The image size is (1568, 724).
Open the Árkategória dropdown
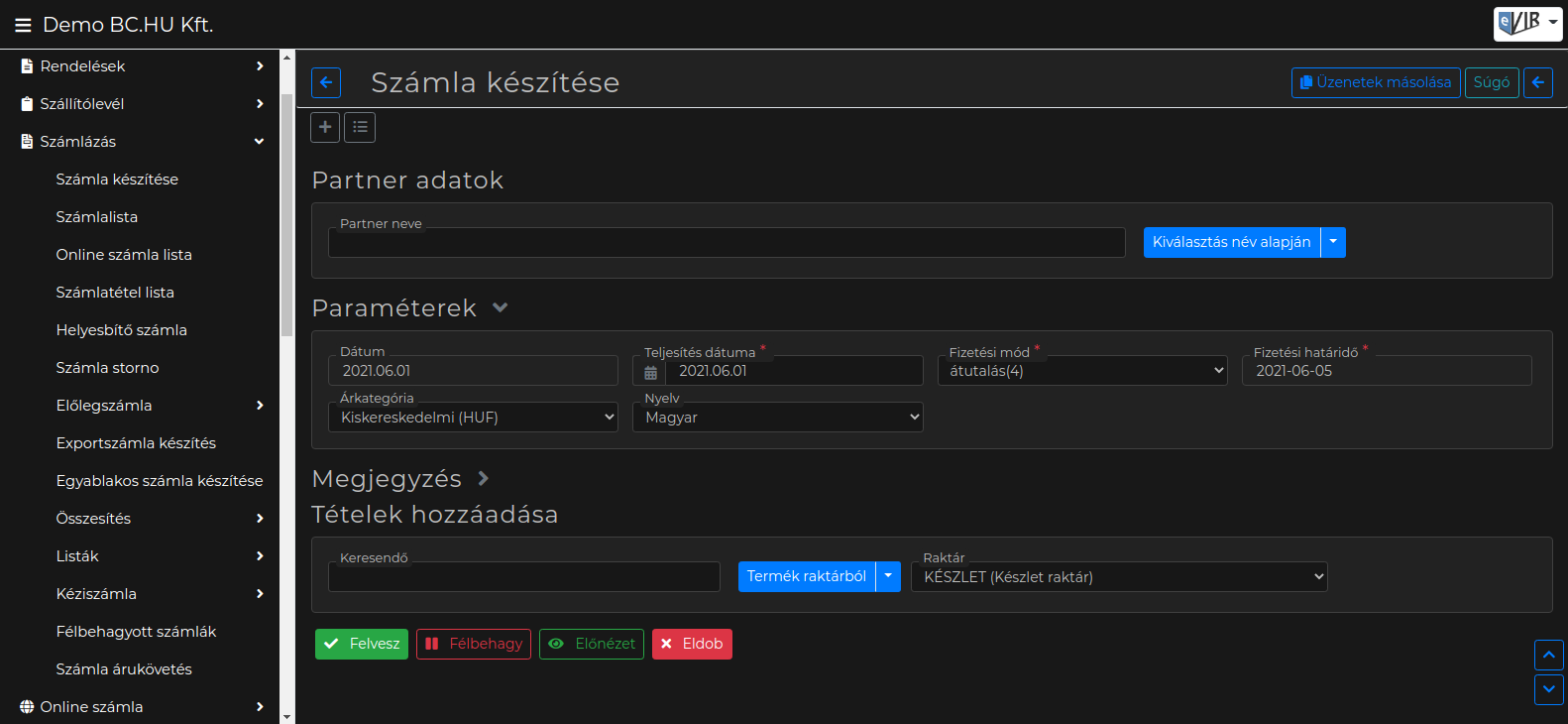click(473, 418)
